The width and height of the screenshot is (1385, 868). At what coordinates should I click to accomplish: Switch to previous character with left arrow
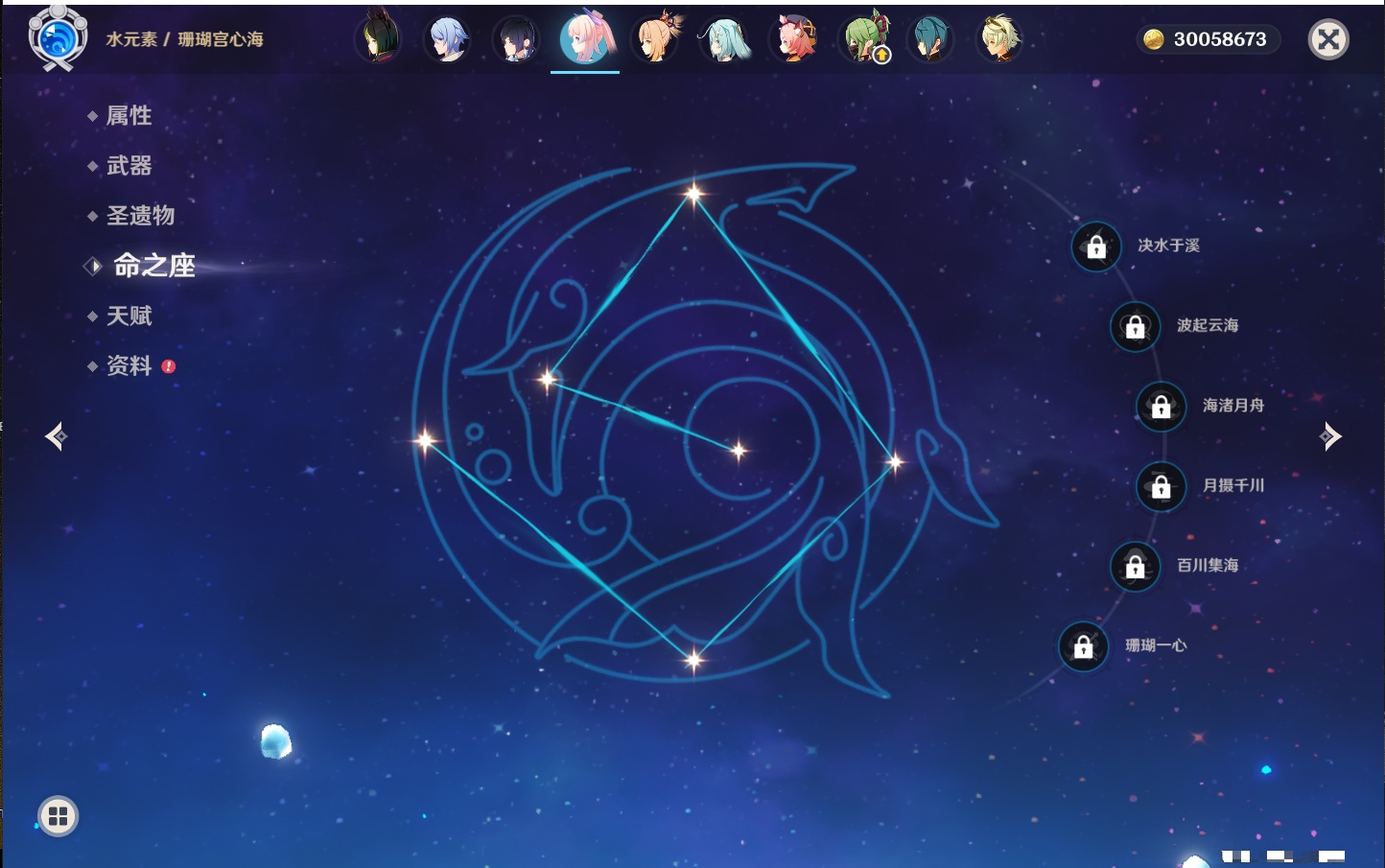click(56, 436)
